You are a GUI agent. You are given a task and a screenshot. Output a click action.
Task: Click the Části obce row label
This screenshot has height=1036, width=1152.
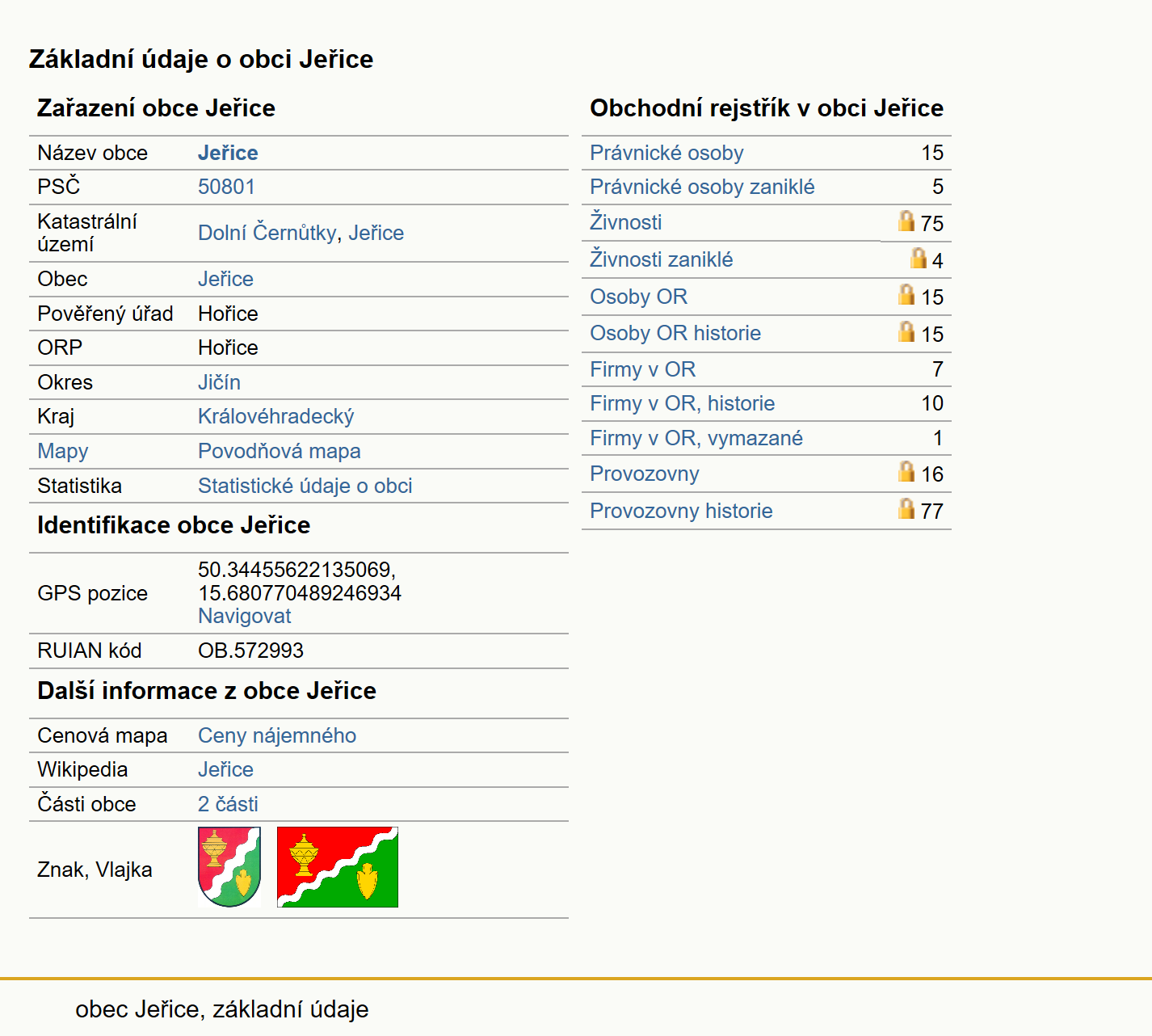[86, 804]
